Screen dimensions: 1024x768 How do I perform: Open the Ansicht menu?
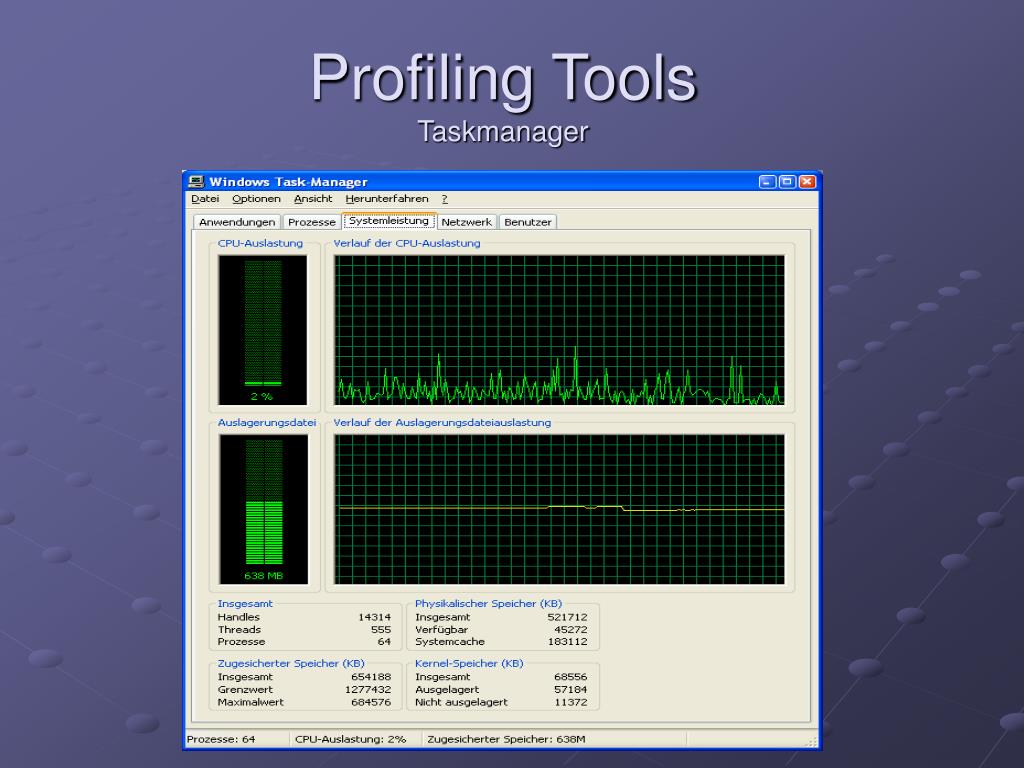click(x=313, y=199)
